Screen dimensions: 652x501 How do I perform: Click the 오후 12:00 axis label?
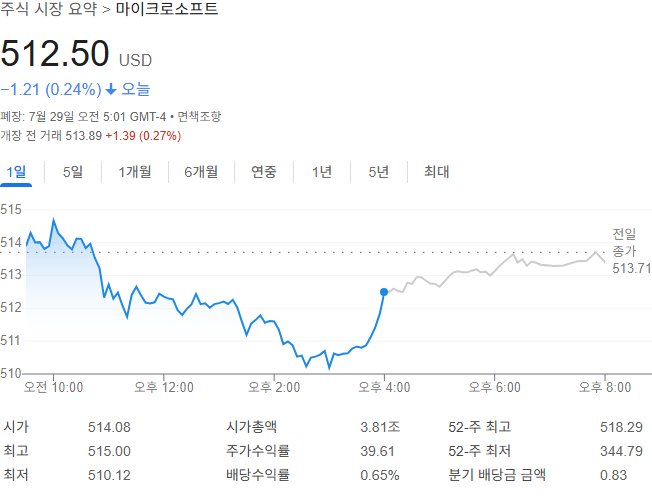coord(164,387)
